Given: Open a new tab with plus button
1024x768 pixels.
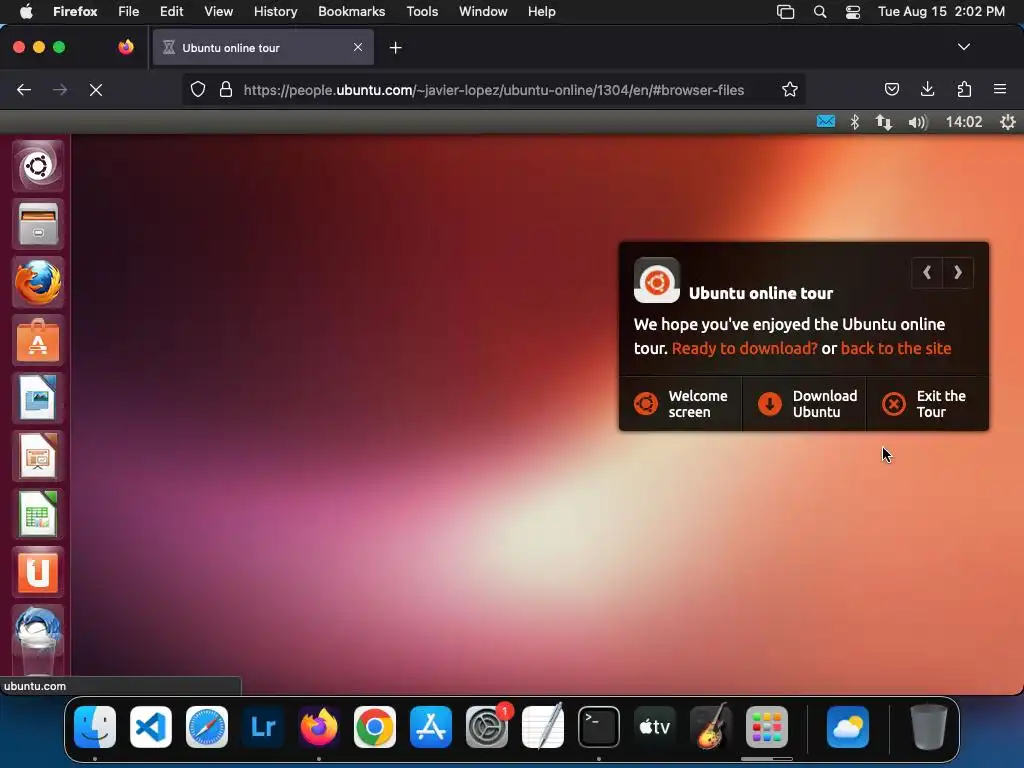Looking at the screenshot, I should (x=395, y=48).
